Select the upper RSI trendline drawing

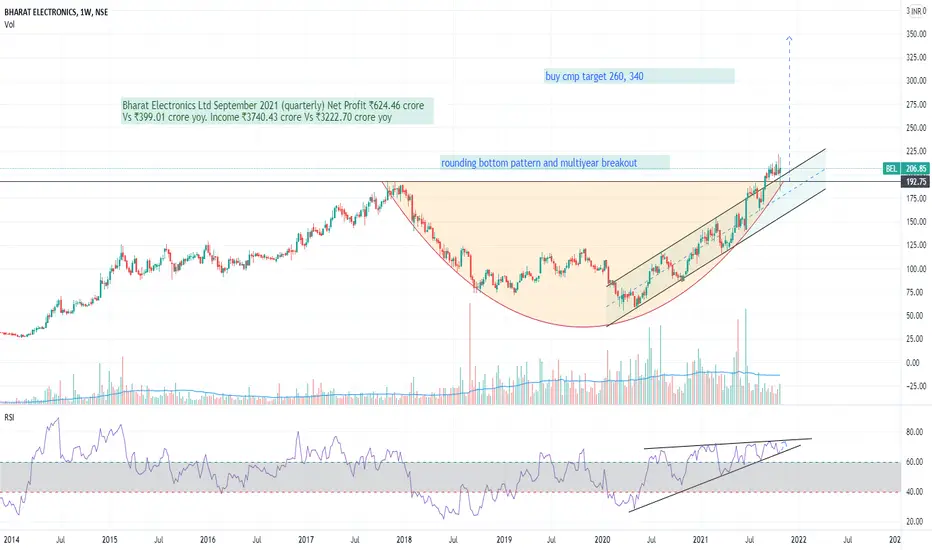pos(728,444)
